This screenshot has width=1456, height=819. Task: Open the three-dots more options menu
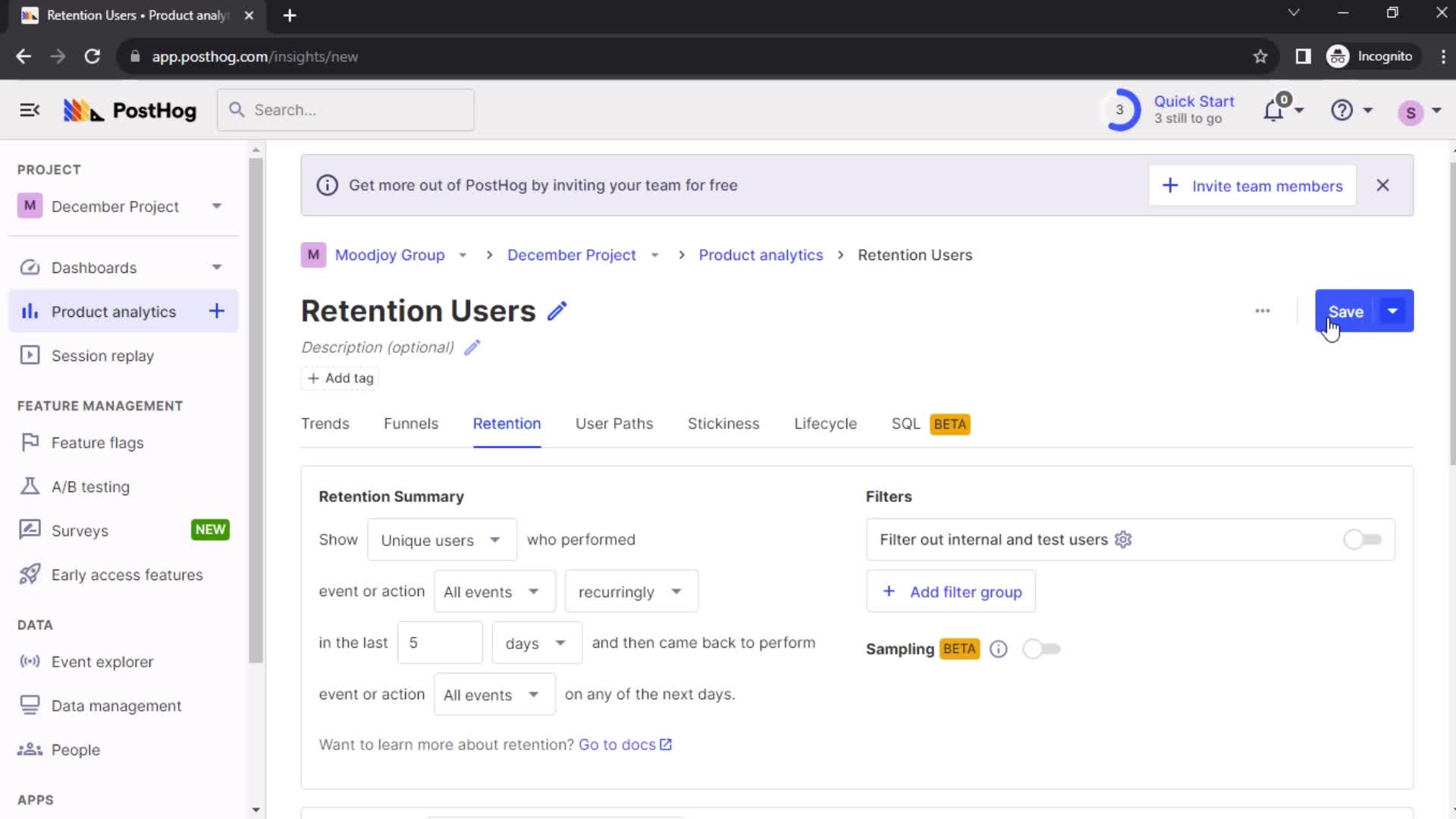tap(1263, 311)
